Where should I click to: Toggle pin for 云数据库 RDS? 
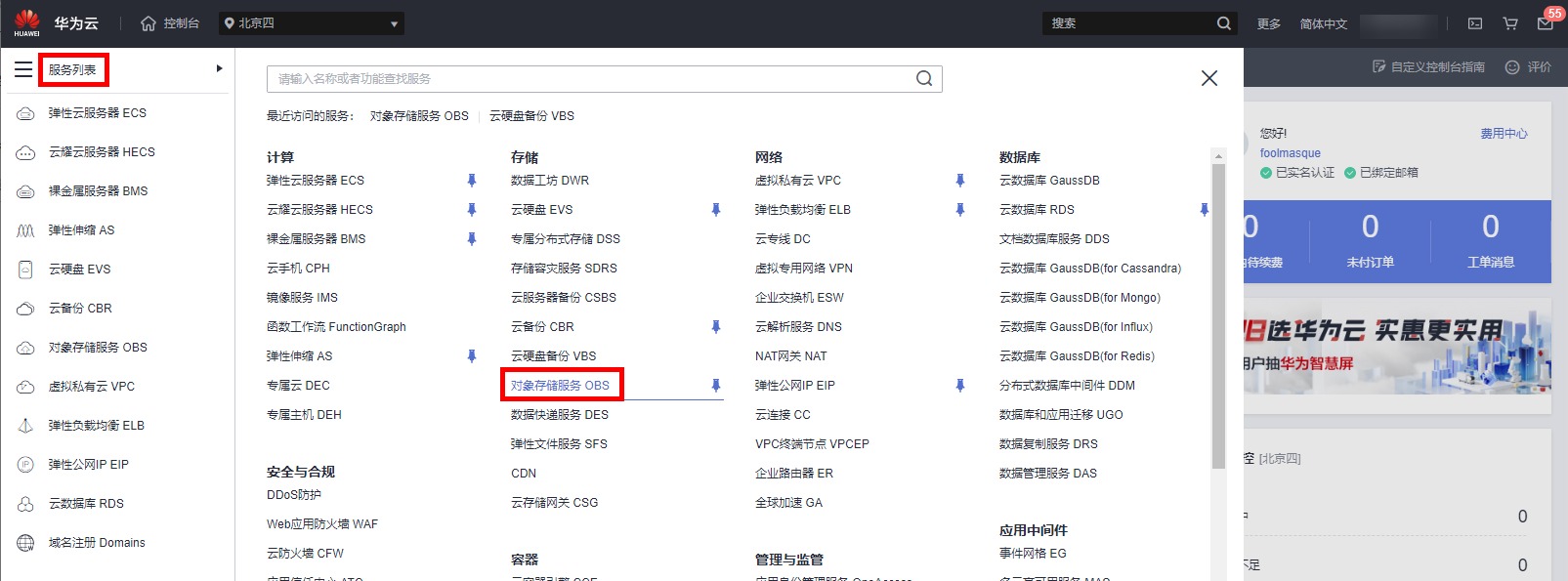click(x=1204, y=210)
